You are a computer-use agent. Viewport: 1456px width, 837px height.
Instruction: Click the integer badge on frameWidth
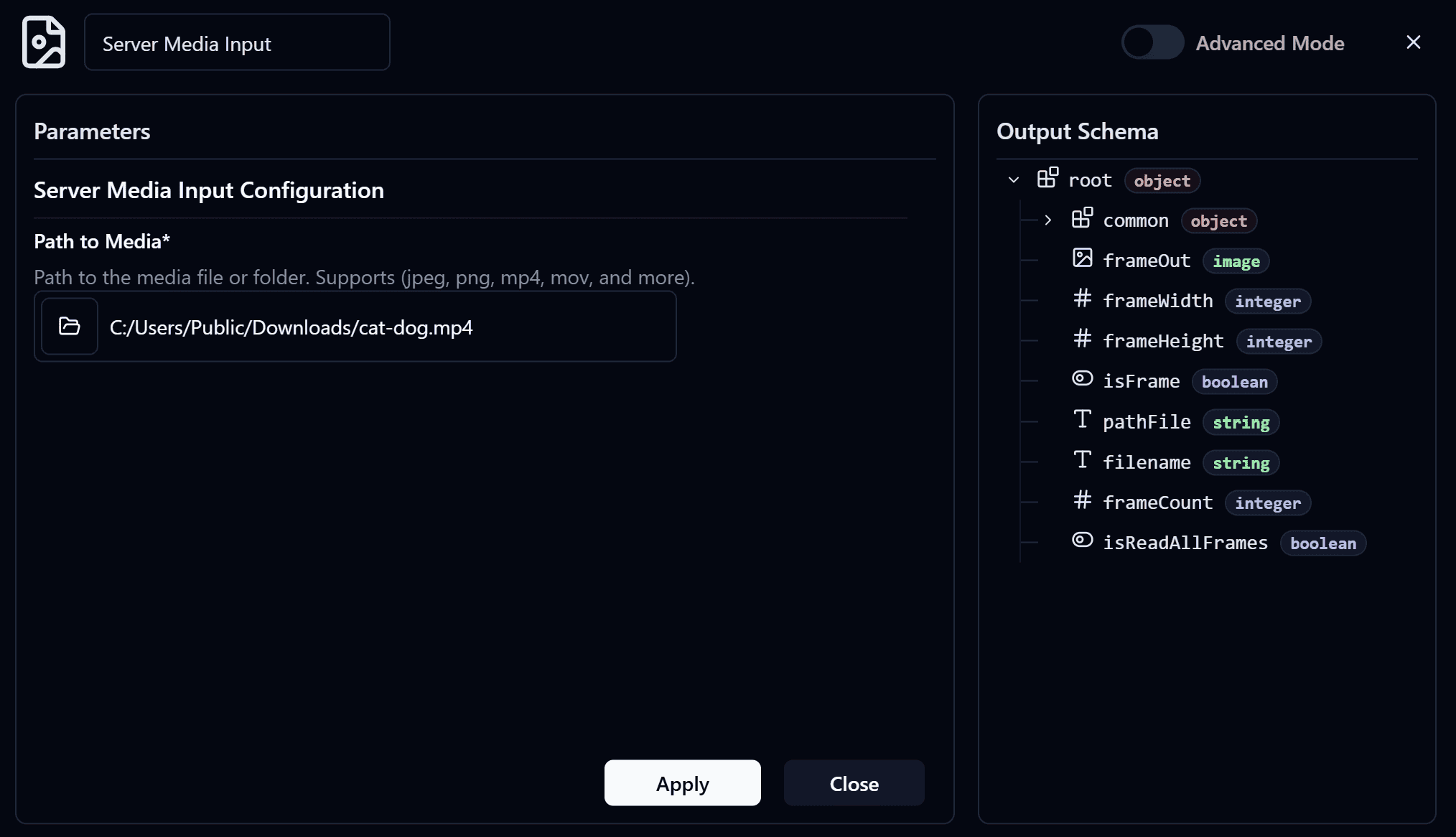click(x=1268, y=301)
